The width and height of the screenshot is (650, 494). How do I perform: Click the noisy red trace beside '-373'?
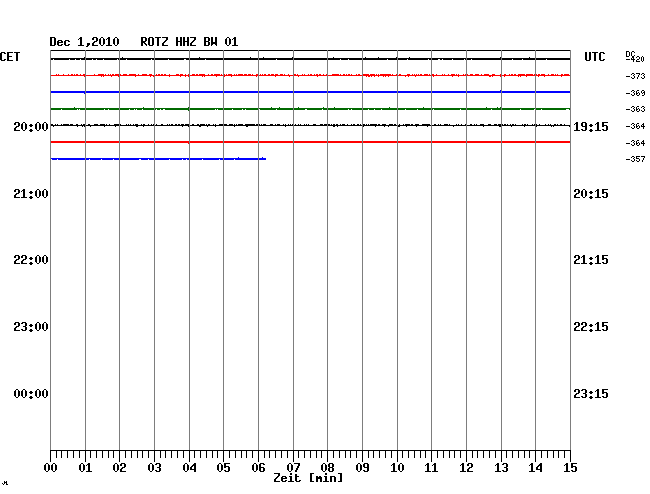pyautogui.click(x=310, y=75)
